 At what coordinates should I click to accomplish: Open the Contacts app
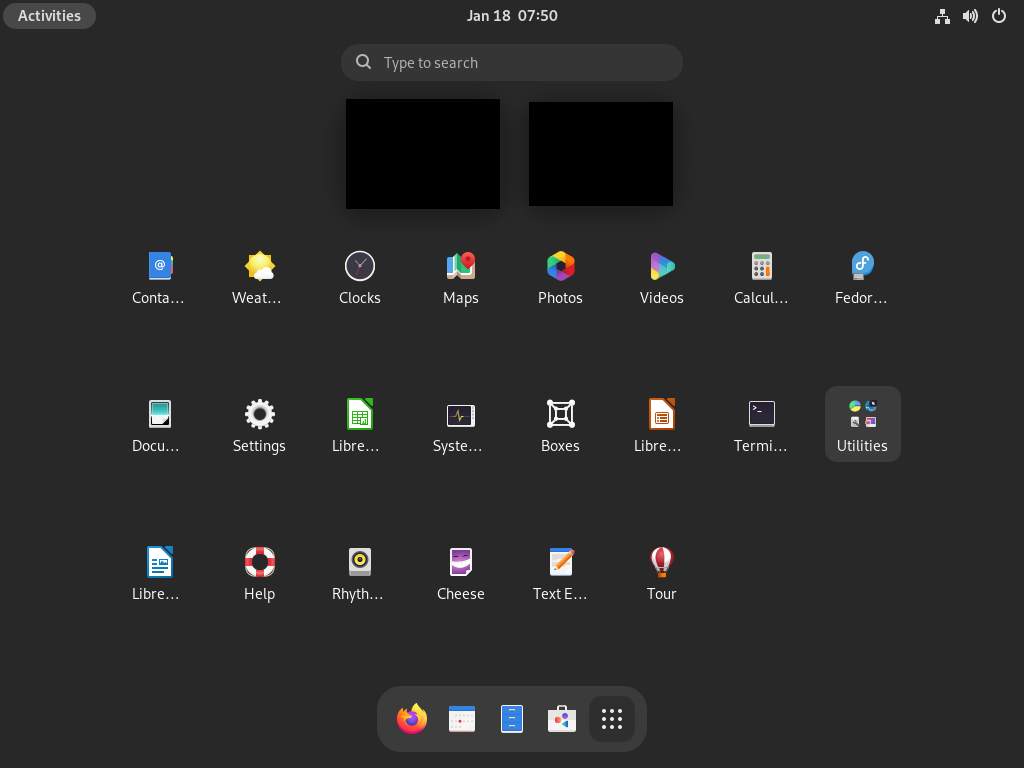159,277
